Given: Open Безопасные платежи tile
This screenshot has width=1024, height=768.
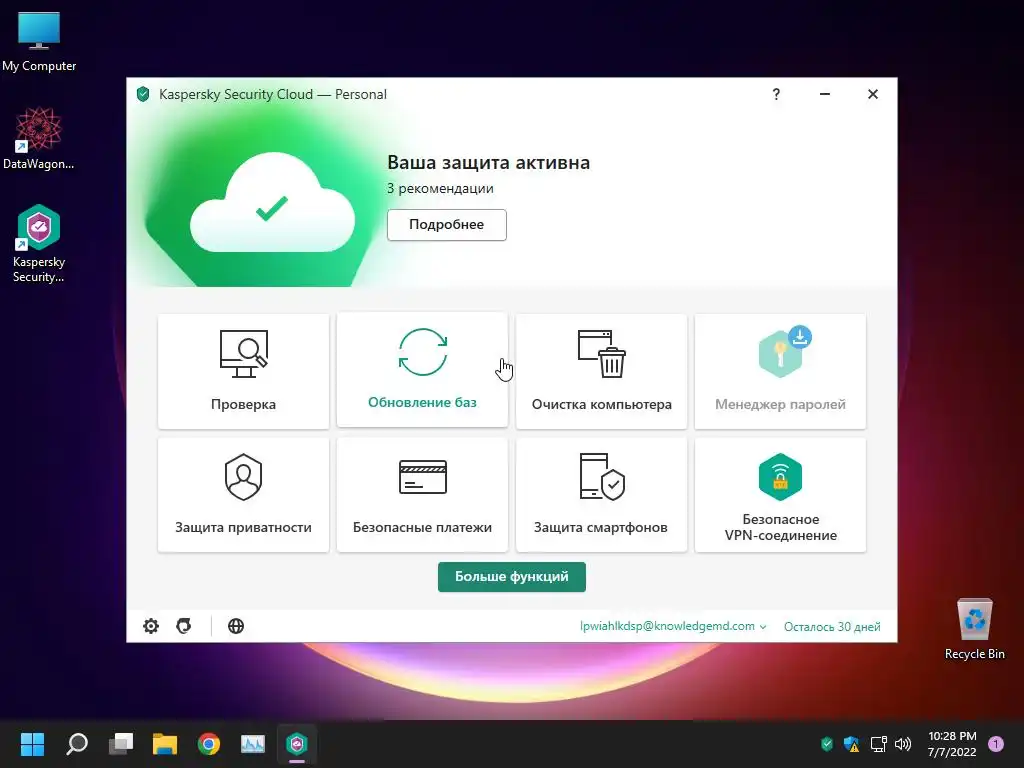Looking at the screenshot, I should click(422, 495).
